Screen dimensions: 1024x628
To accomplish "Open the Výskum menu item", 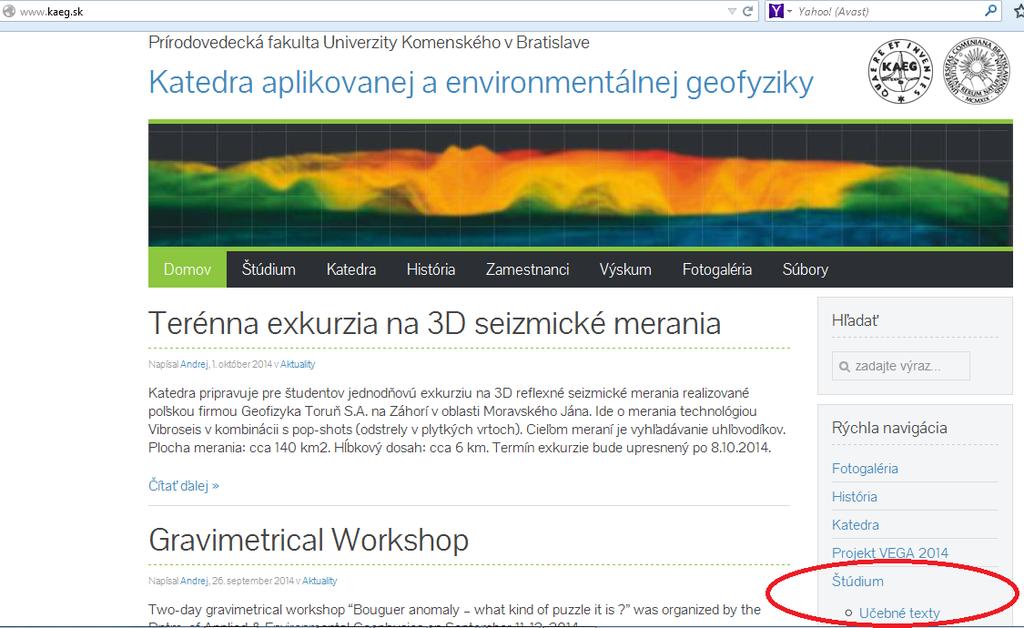I will coord(626,269).
